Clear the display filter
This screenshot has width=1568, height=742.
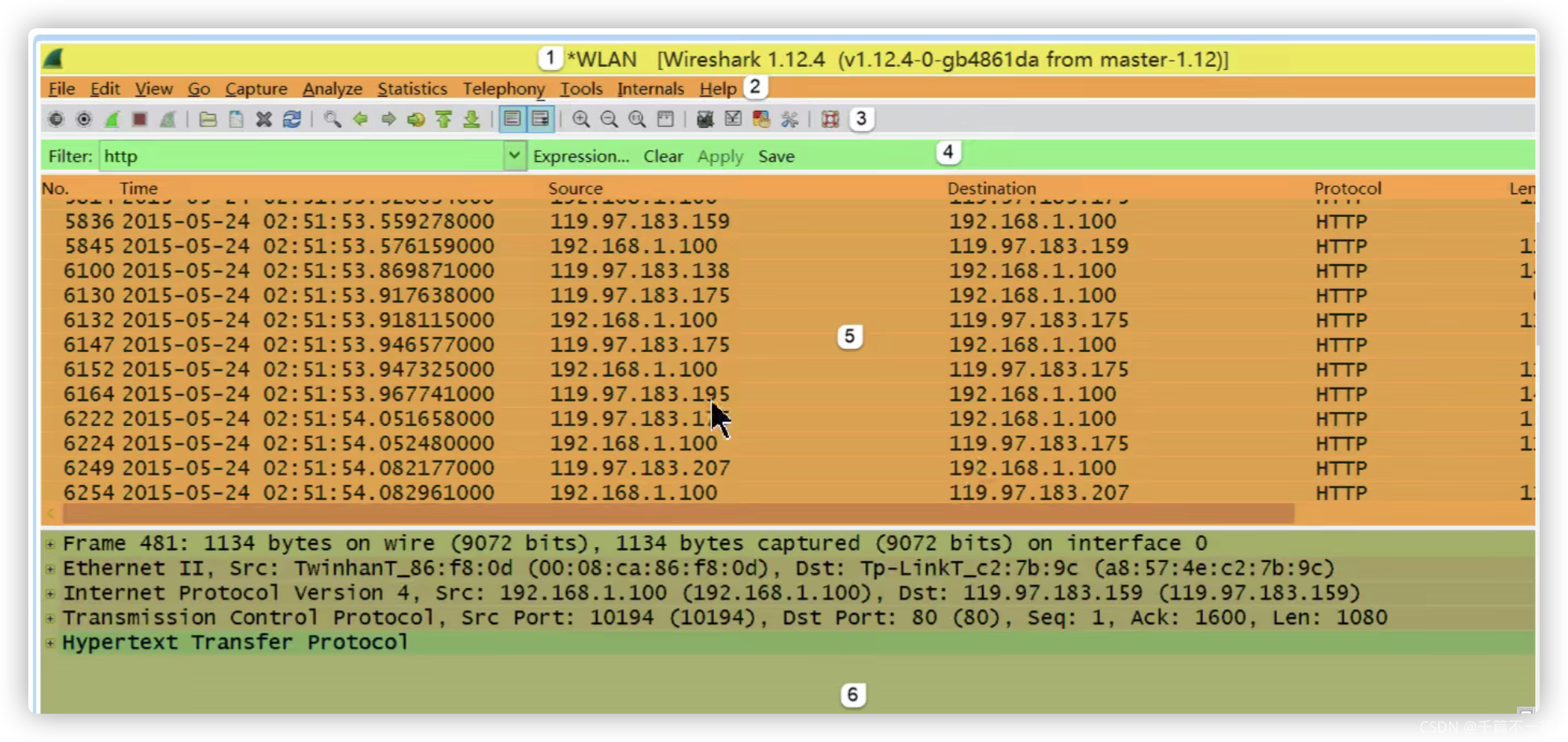tap(663, 156)
